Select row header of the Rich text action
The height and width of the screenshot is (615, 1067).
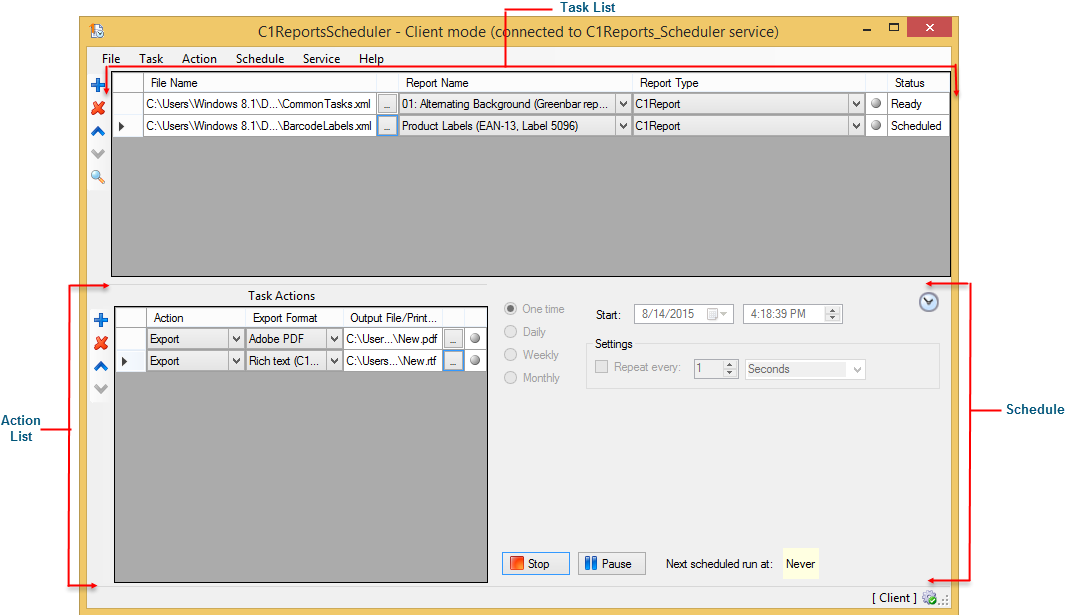(131, 361)
